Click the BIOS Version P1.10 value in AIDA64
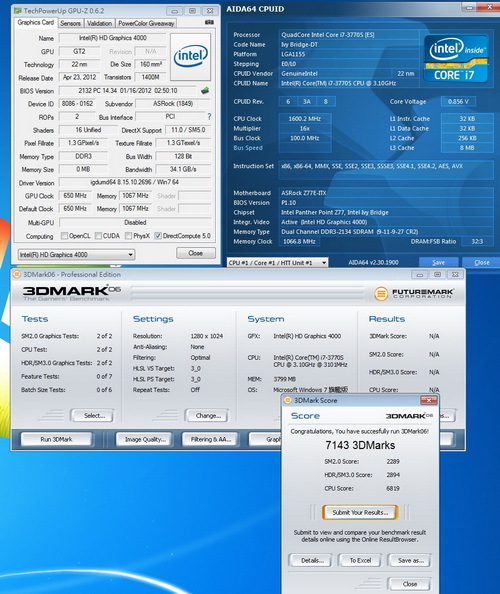The image size is (500, 594). pos(386,203)
